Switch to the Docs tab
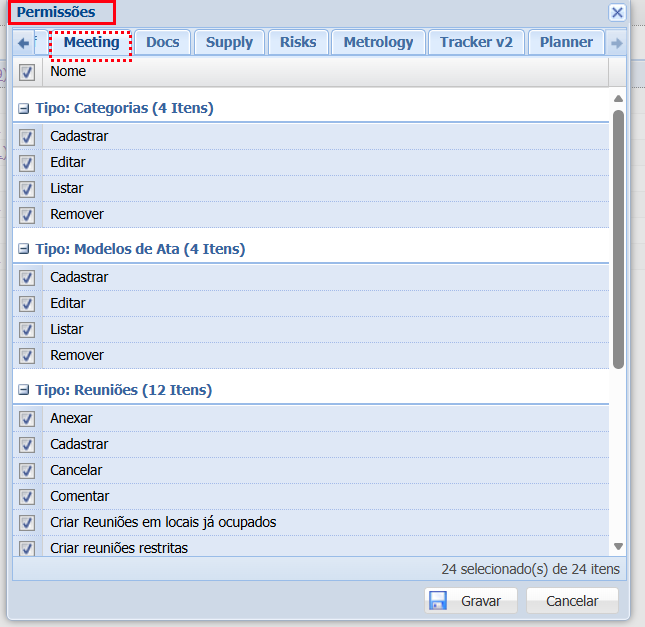 click(162, 42)
